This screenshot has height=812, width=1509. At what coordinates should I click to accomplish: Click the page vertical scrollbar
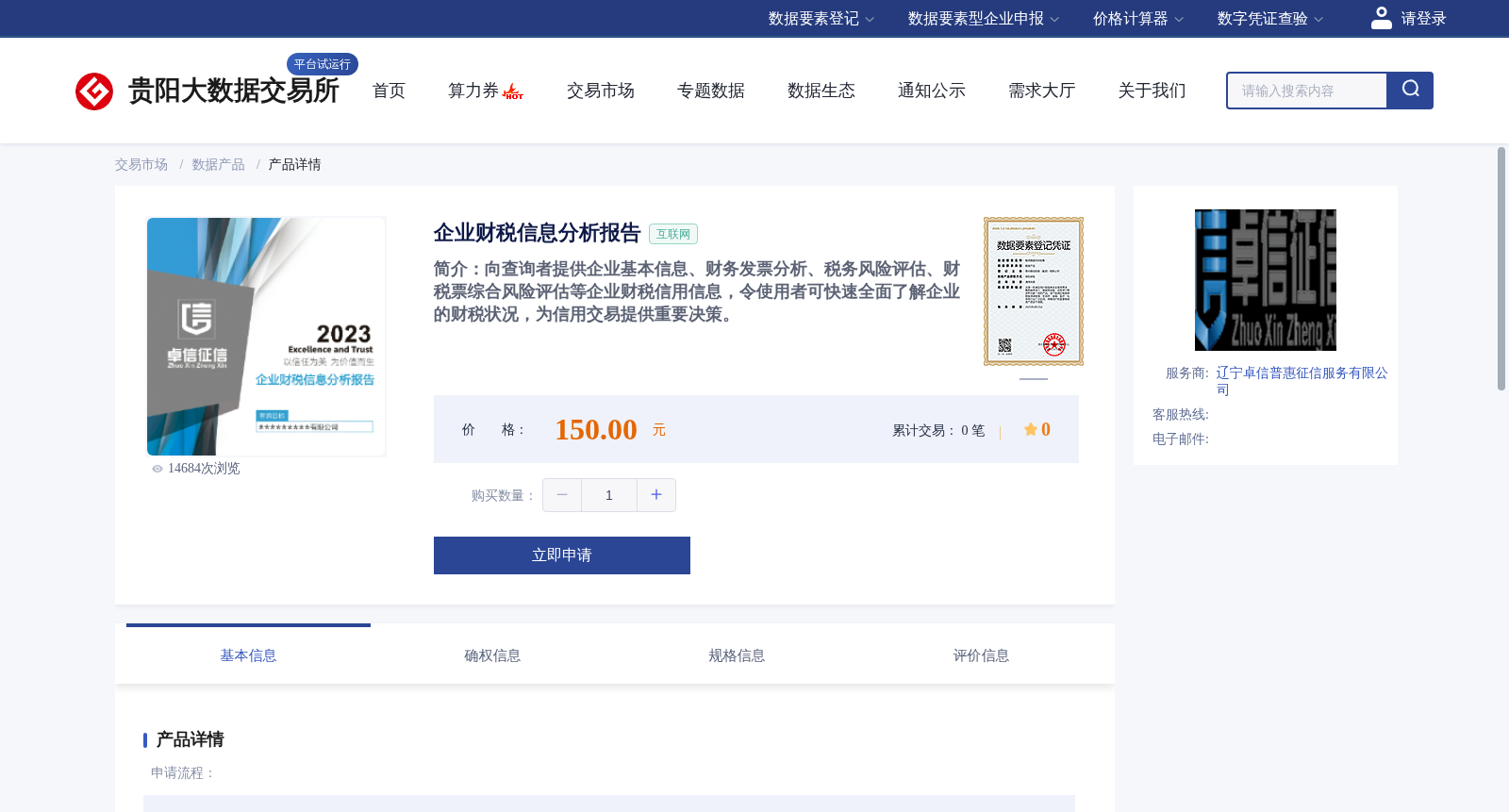coord(1501,269)
